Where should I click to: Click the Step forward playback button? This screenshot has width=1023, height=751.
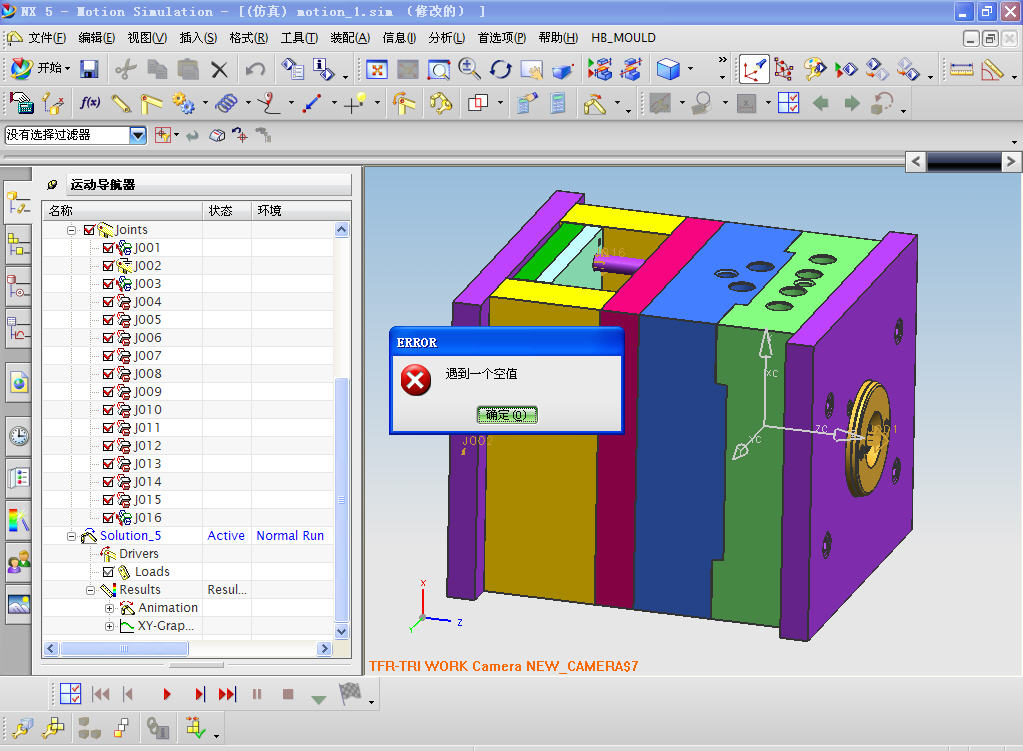(x=200, y=694)
